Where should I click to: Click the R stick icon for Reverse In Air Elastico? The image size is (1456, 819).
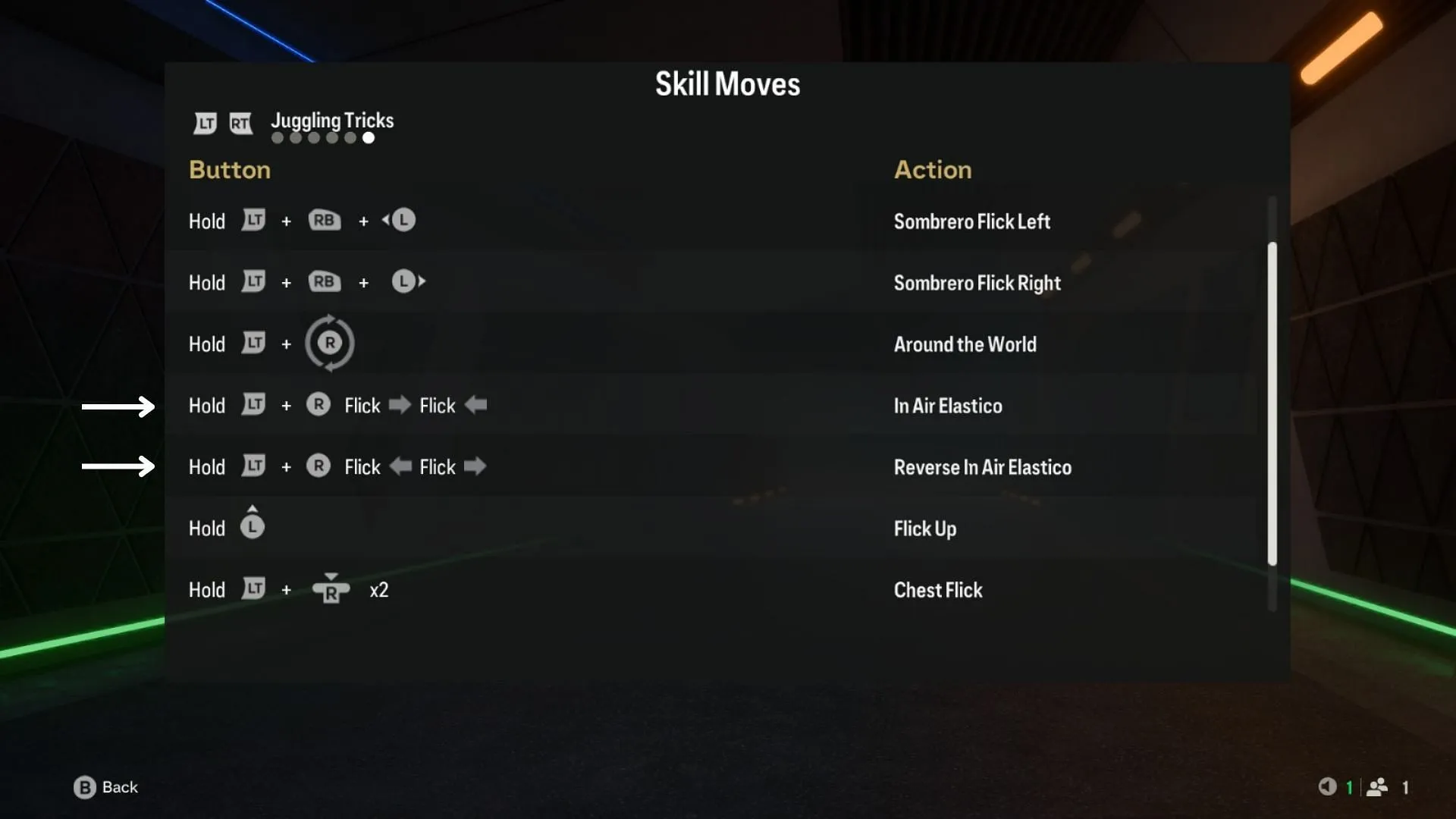tap(319, 466)
